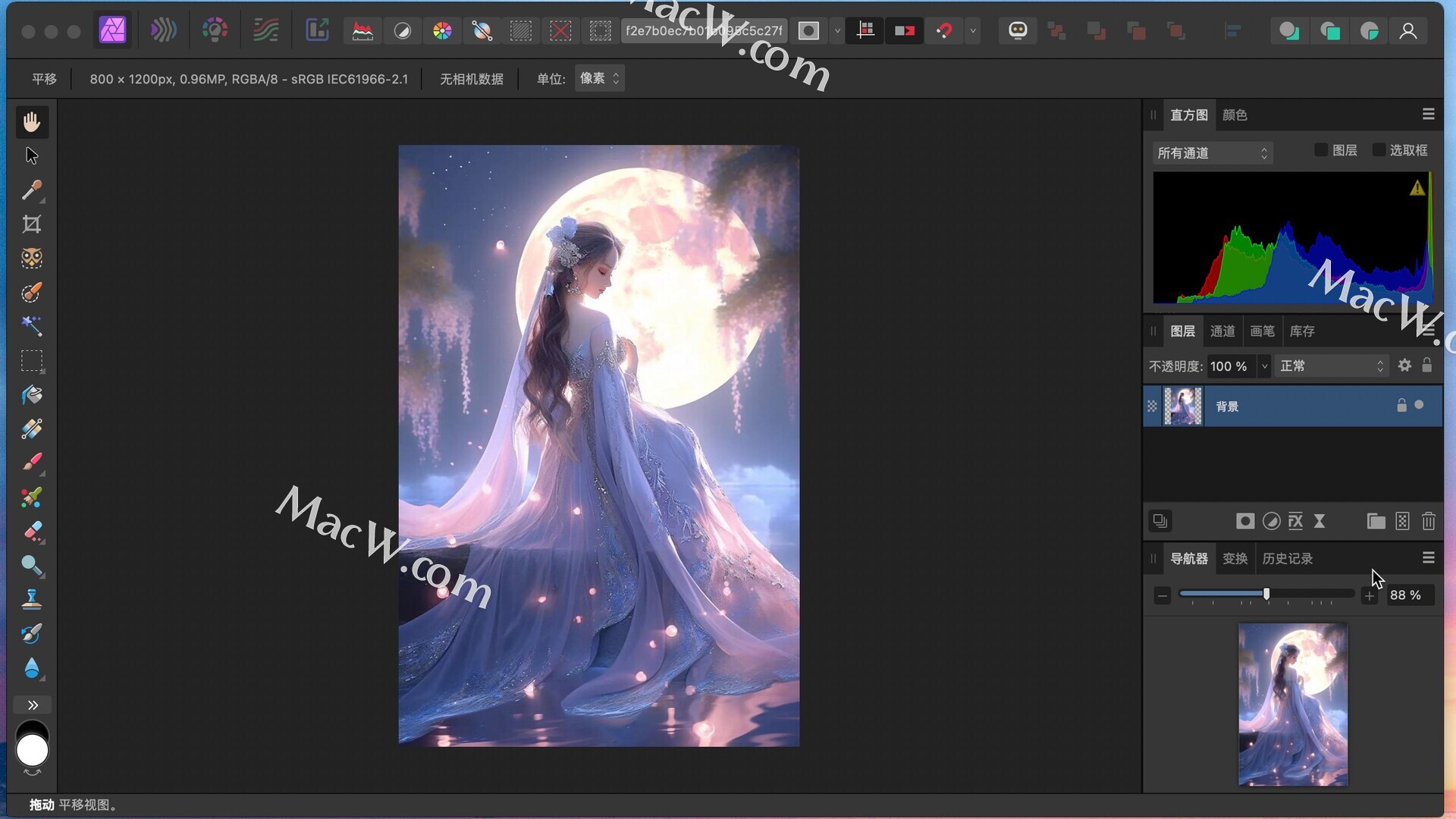Viewport: 1456px width, 819px height.
Task: Toggle snapping magnet in toolbar
Action: (x=944, y=31)
